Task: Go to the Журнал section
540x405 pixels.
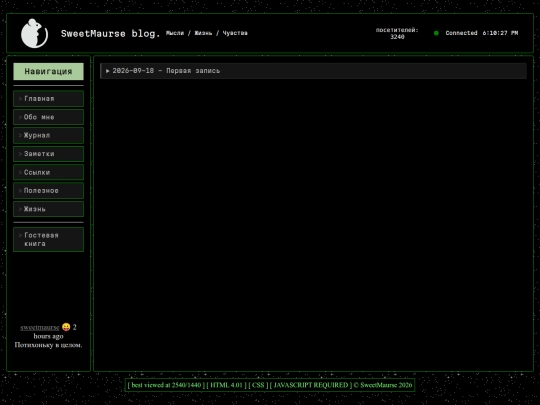Action: [48, 135]
